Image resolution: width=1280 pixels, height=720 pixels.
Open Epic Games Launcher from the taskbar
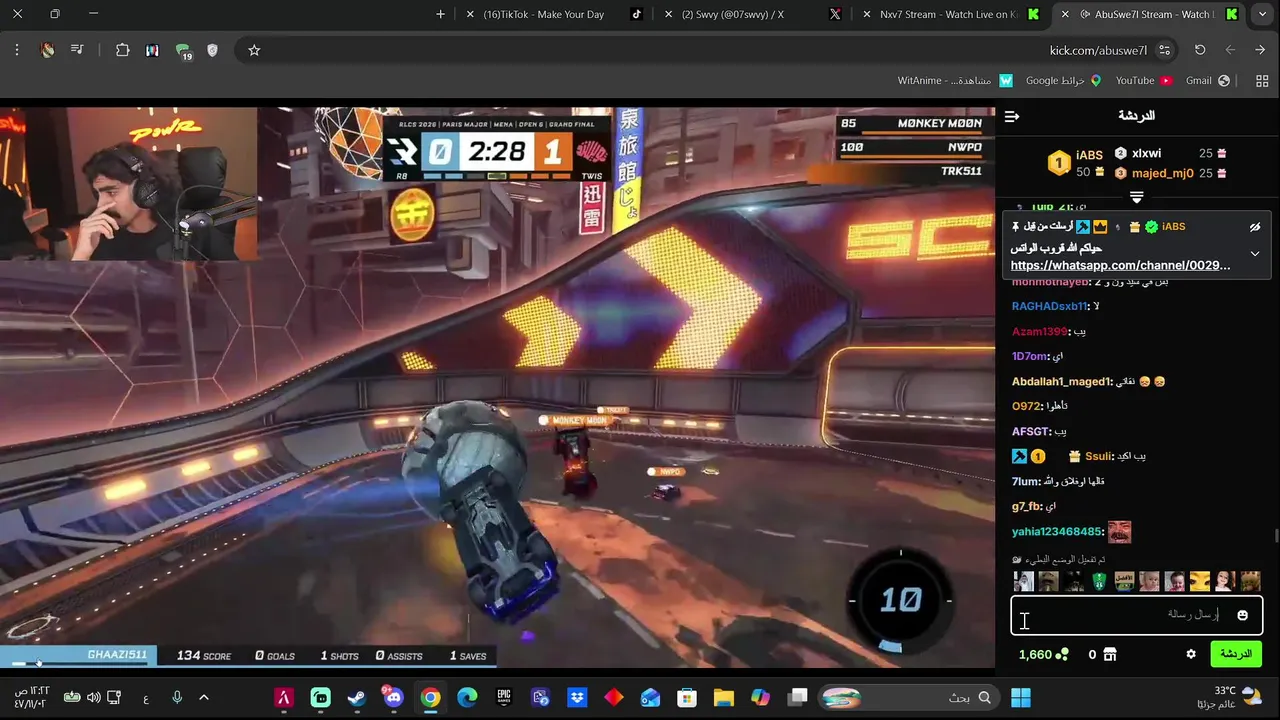point(504,697)
